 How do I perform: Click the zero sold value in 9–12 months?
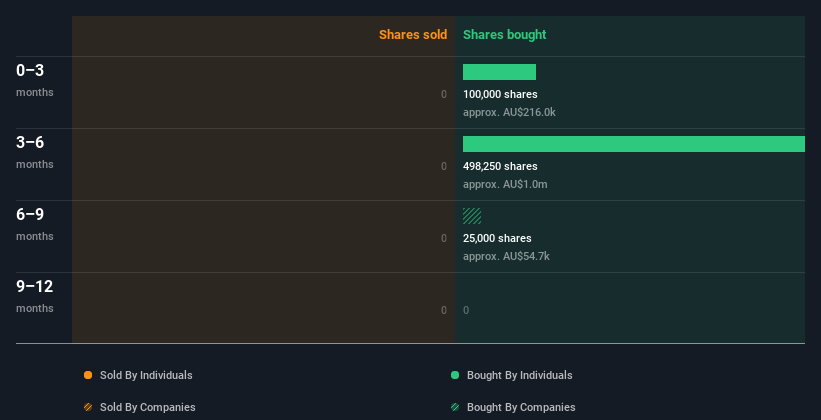pyautogui.click(x=444, y=310)
